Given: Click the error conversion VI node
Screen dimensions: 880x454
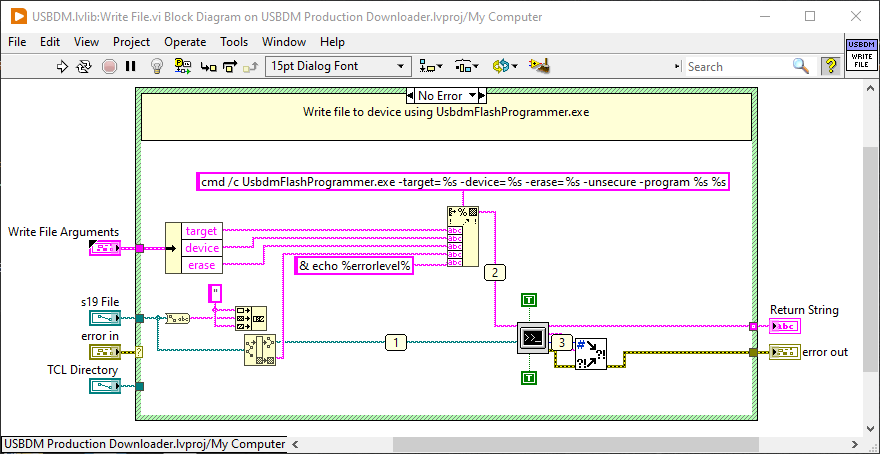Looking at the screenshot, I should (x=590, y=354).
